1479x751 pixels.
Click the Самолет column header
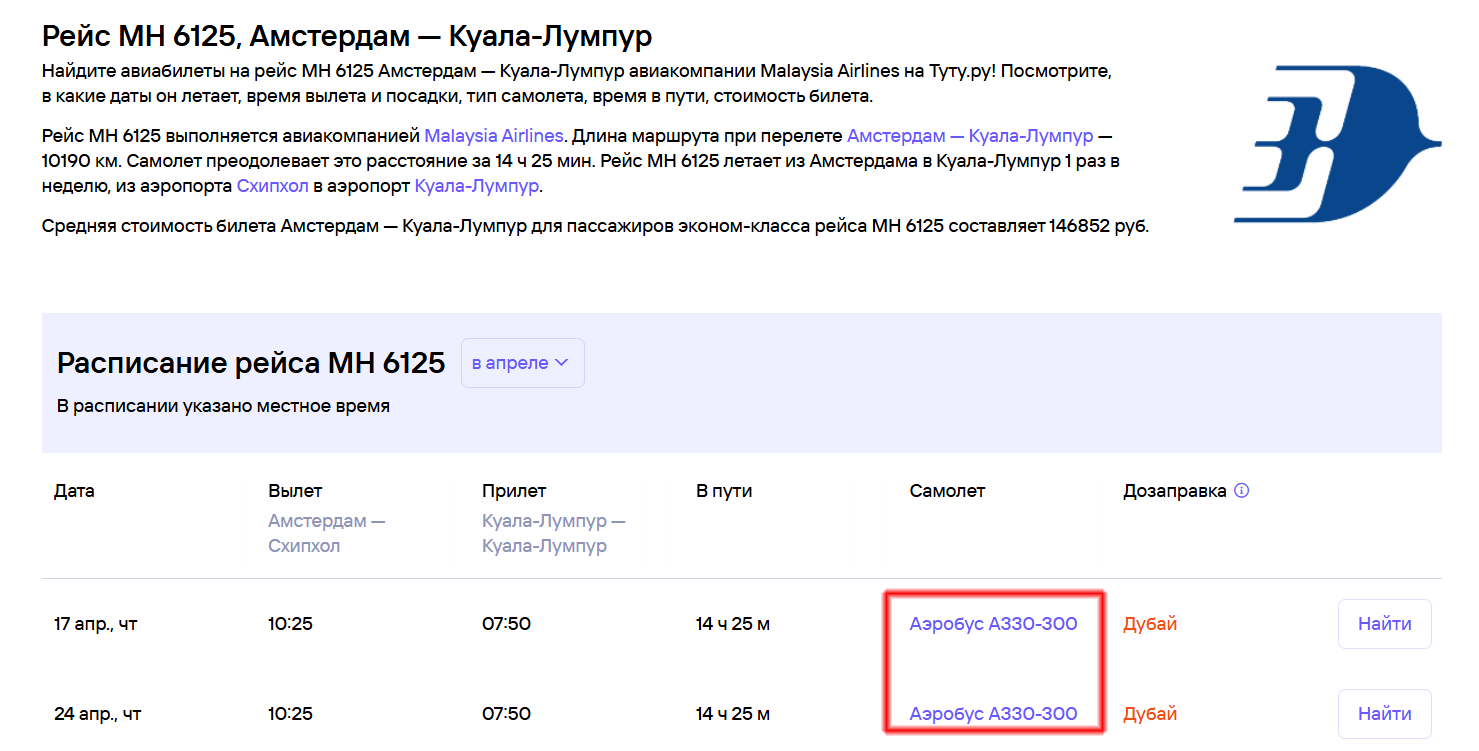click(x=947, y=491)
